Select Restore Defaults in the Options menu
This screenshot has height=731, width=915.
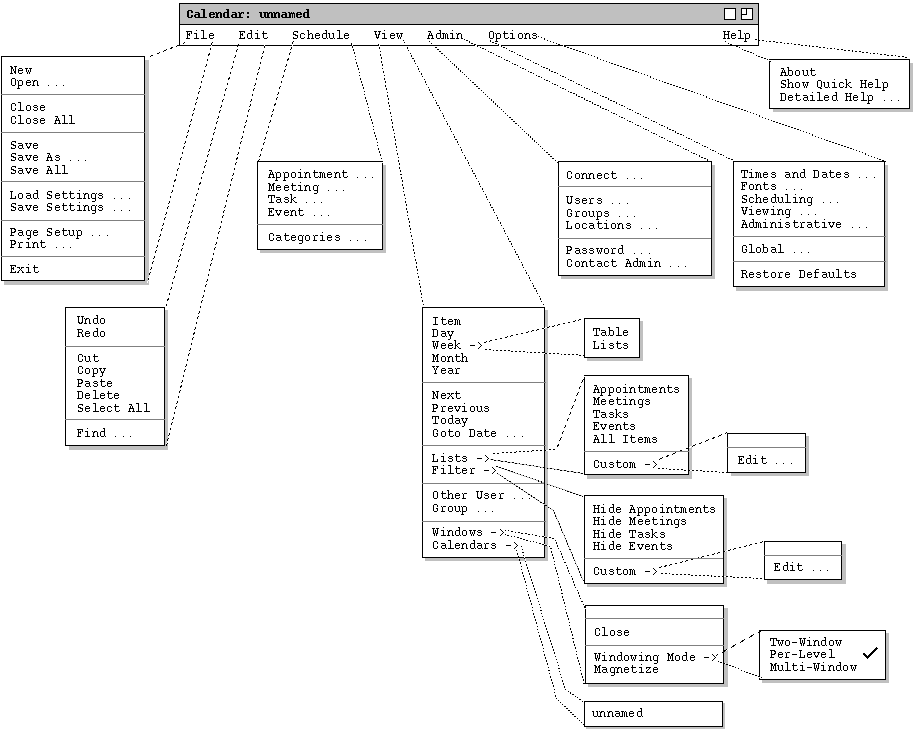point(798,274)
